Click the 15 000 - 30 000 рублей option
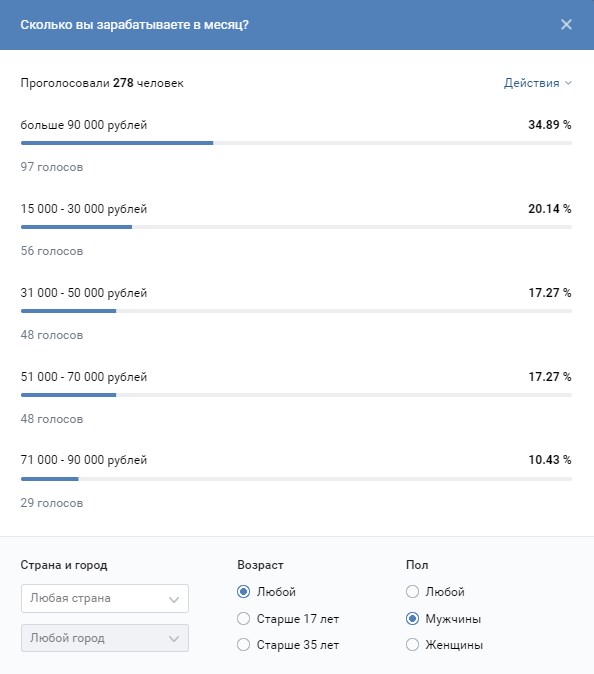 (x=84, y=209)
